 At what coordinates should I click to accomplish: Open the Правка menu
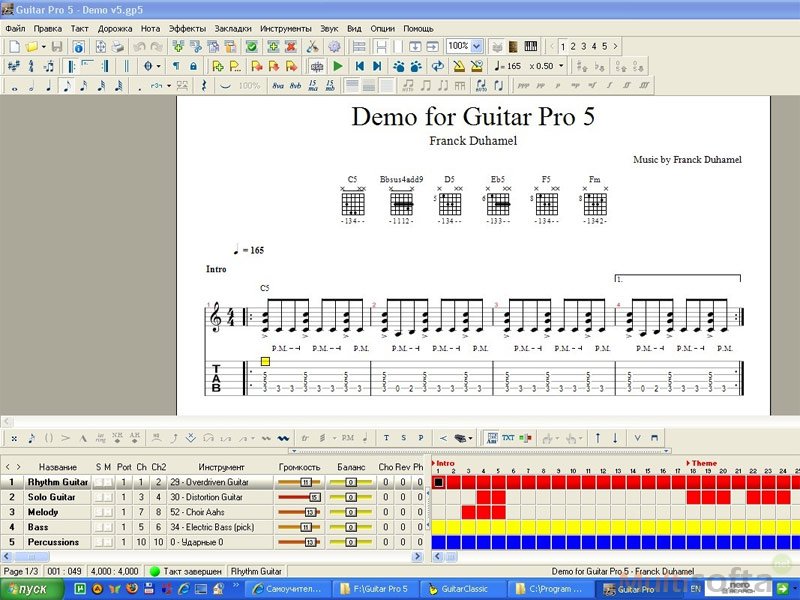pyautogui.click(x=47, y=29)
